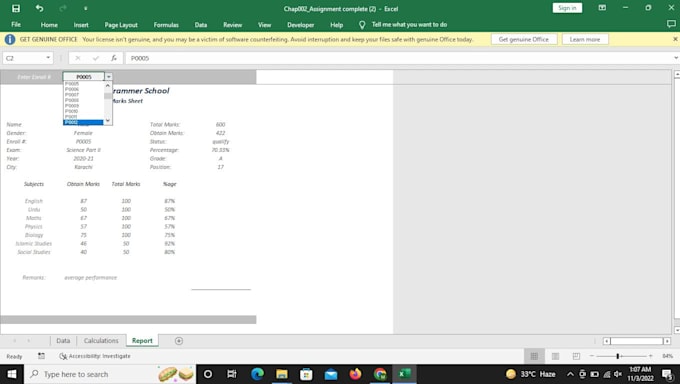This screenshot has width=680, height=384.
Task: Click the Karachi city cell
Action: (x=83, y=167)
